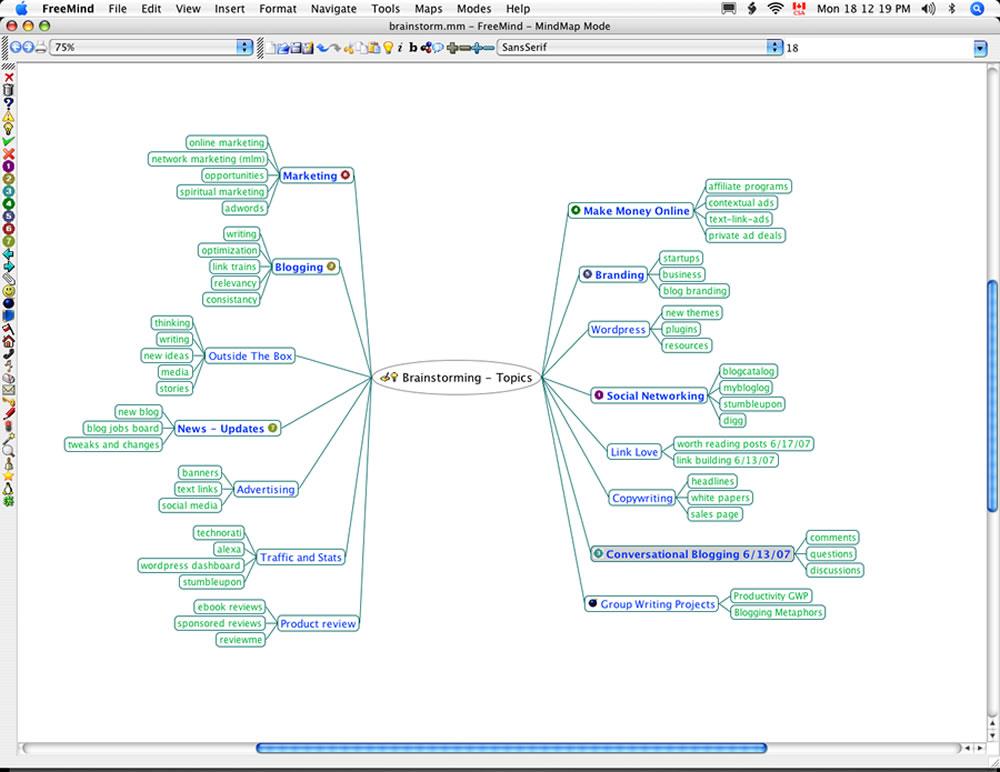This screenshot has height=772, width=1000.
Task: Open the File menu
Action: (x=117, y=9)
